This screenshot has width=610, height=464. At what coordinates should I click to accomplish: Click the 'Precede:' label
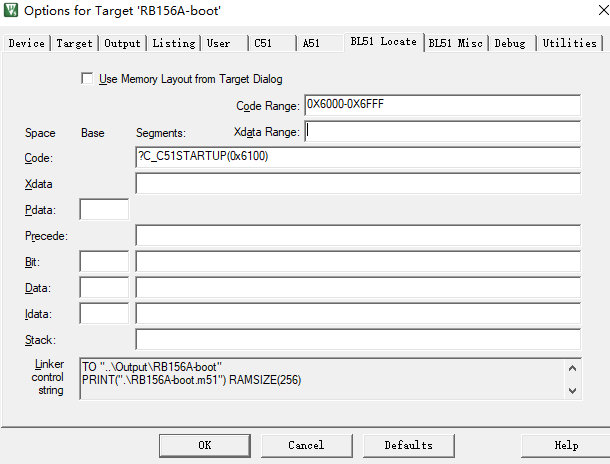(46, 236)
